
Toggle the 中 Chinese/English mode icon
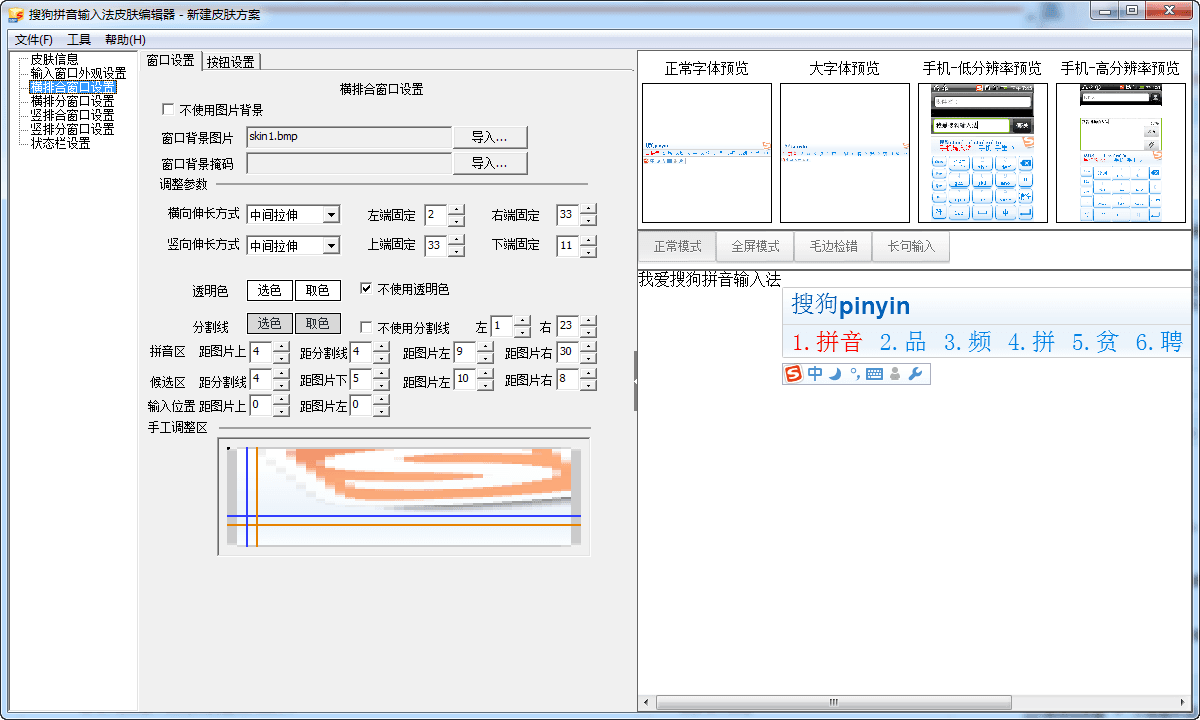click(x=815, y=374)
